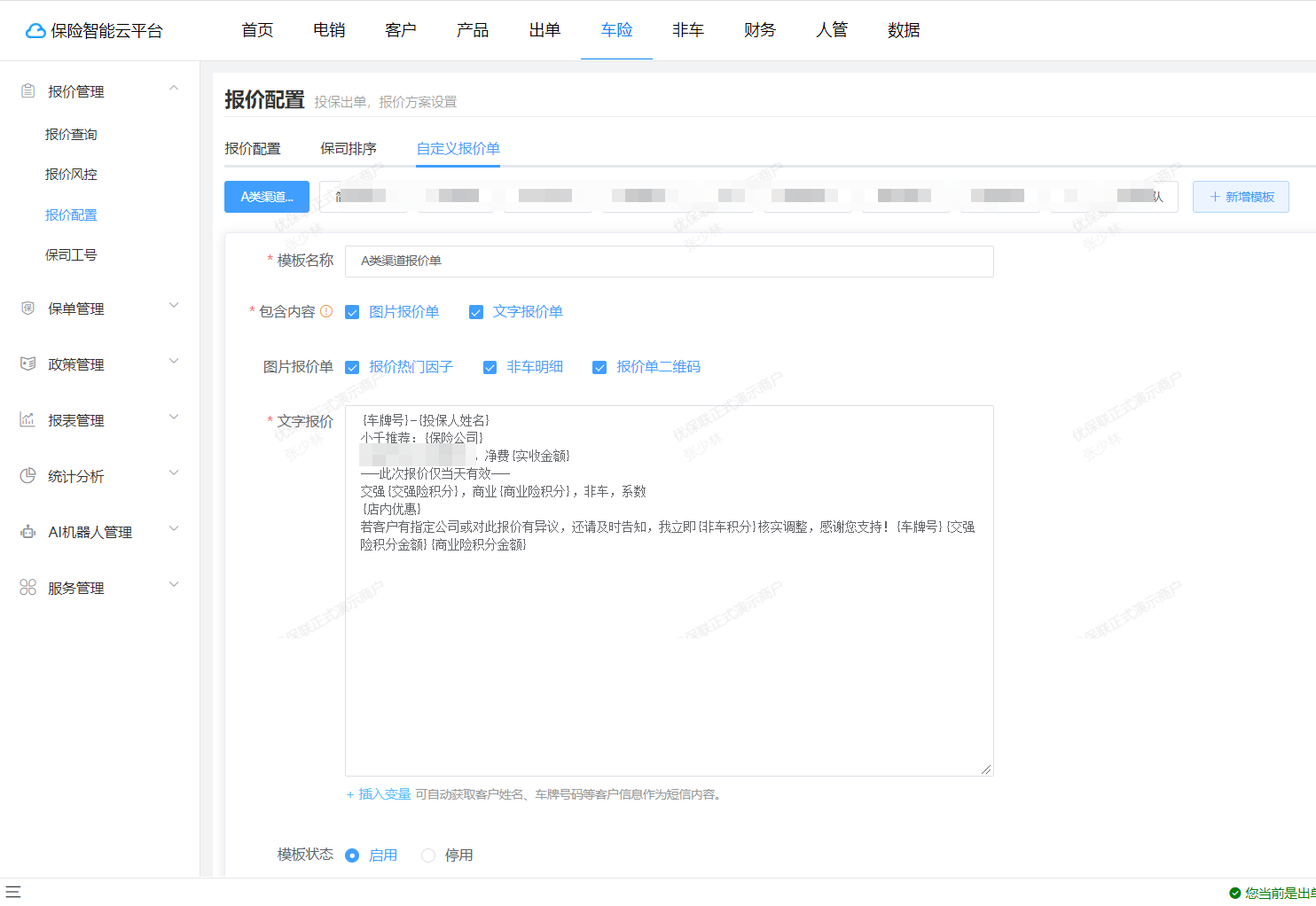Viewport: 1316px width, 906px height.
Task: Toggle the 非车明细 checkbox
Action: pyautogui.click(x=490, y=367)
